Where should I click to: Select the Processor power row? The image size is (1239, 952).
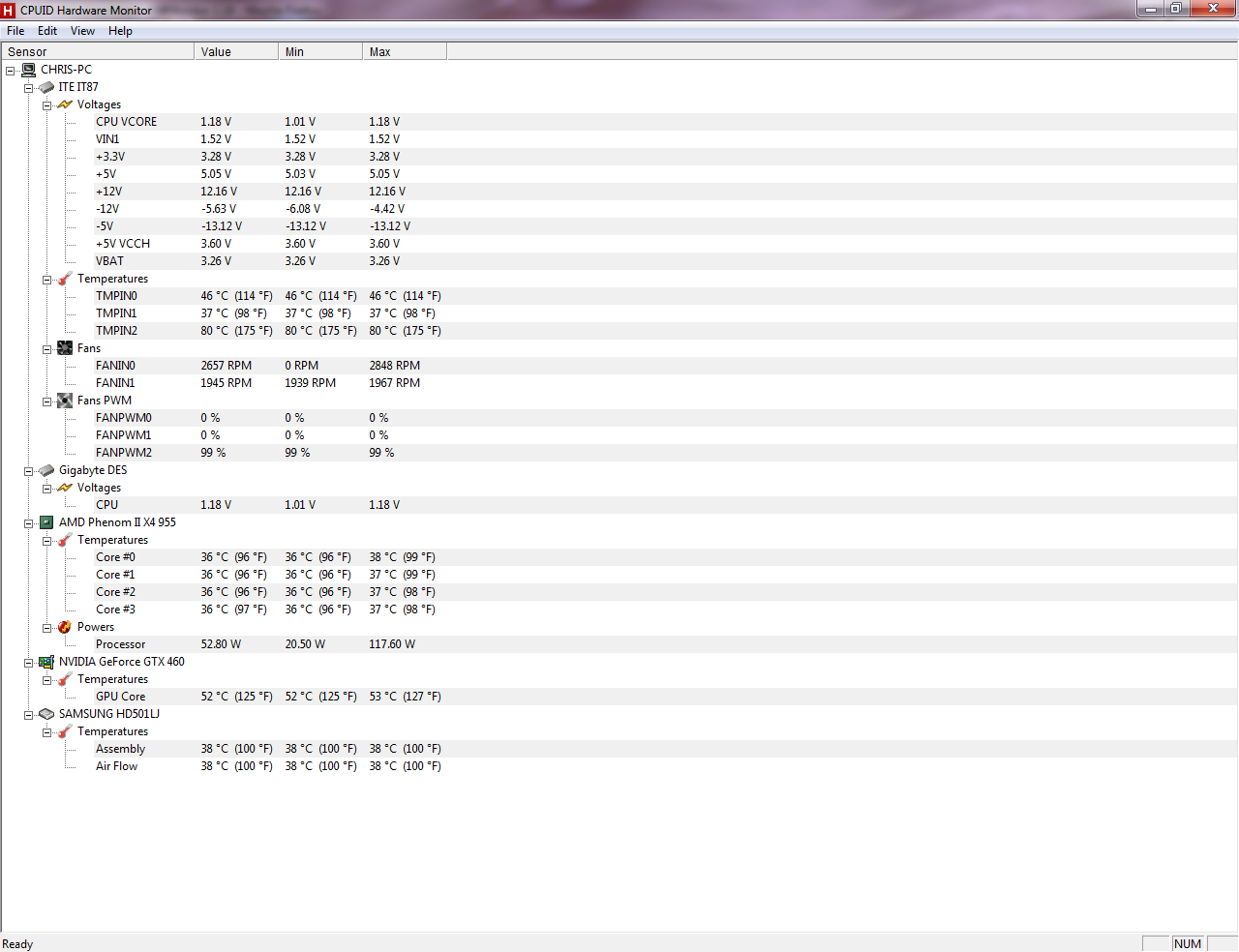[619, 644]
